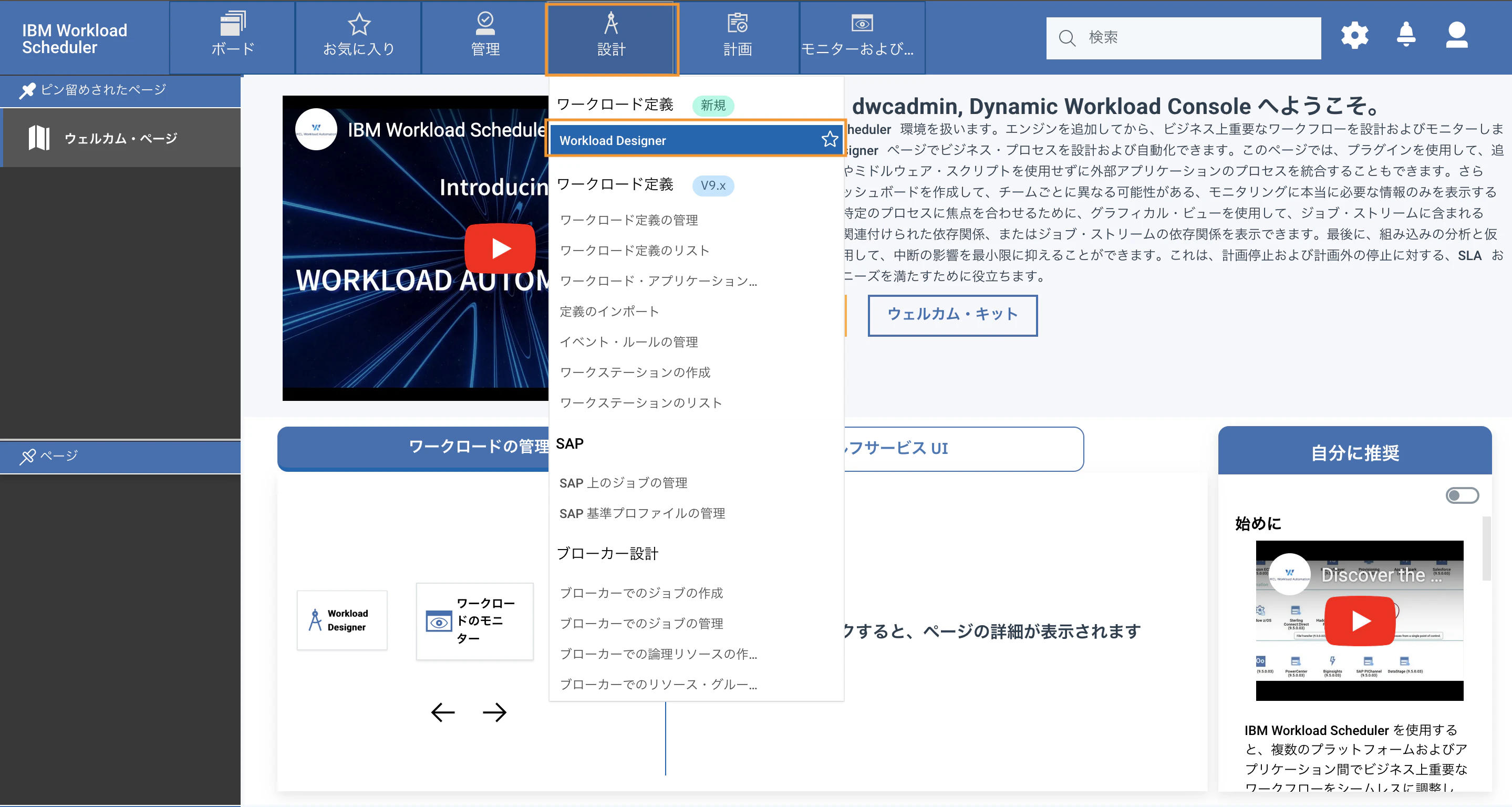Open イベント・ルールの管理 menu item
Viewport: 1512px width, 807px height.
tap(629, 343)
